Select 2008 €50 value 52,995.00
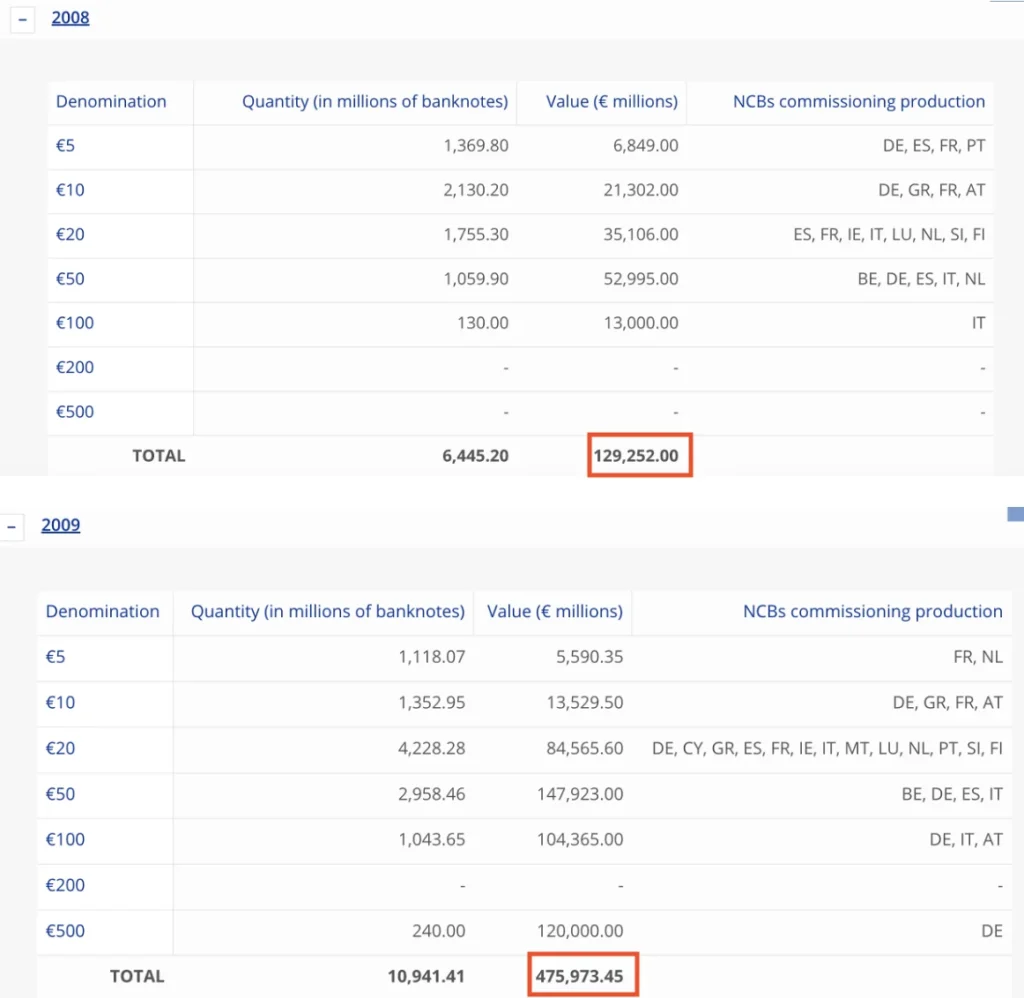 (641, 278)
